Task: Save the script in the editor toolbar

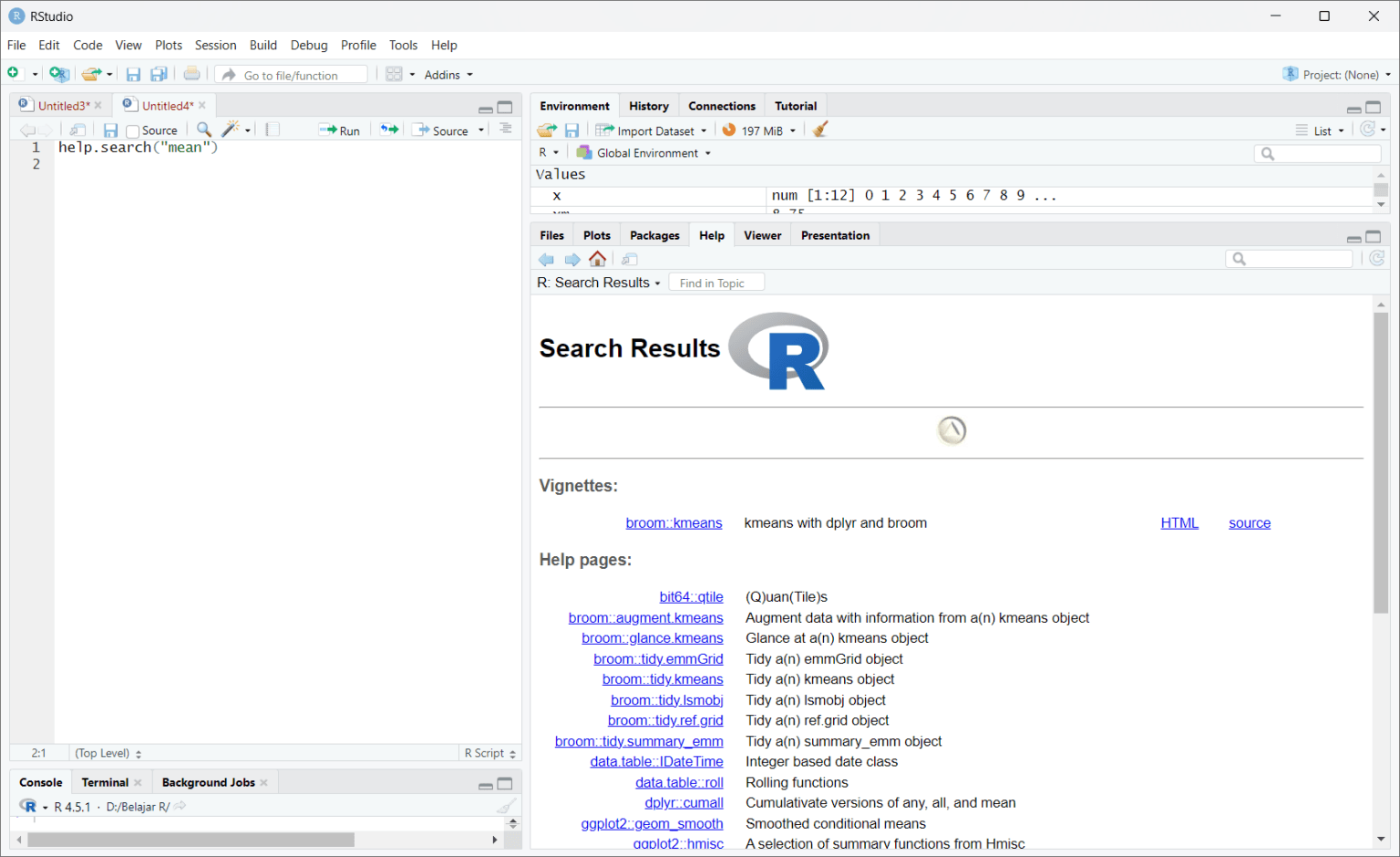Action: (110, 130)
